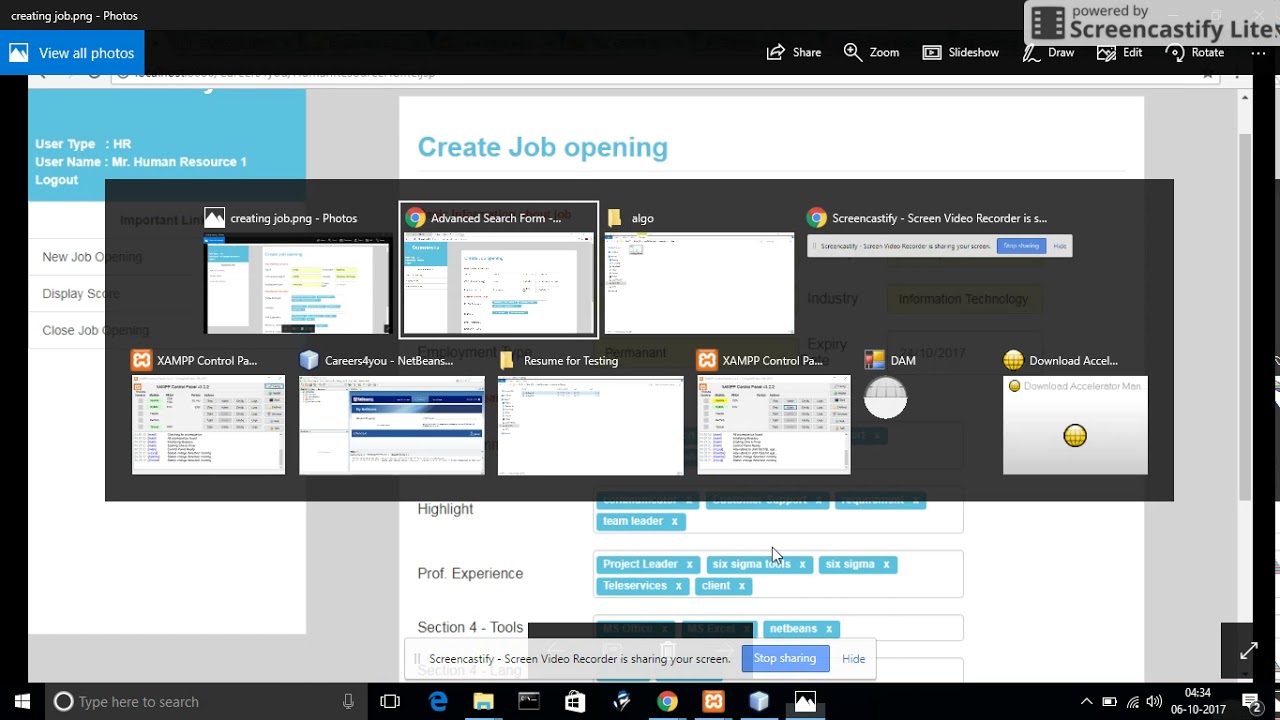
Task: Click the Type here to search box
Action: click(x=205, y=701)
